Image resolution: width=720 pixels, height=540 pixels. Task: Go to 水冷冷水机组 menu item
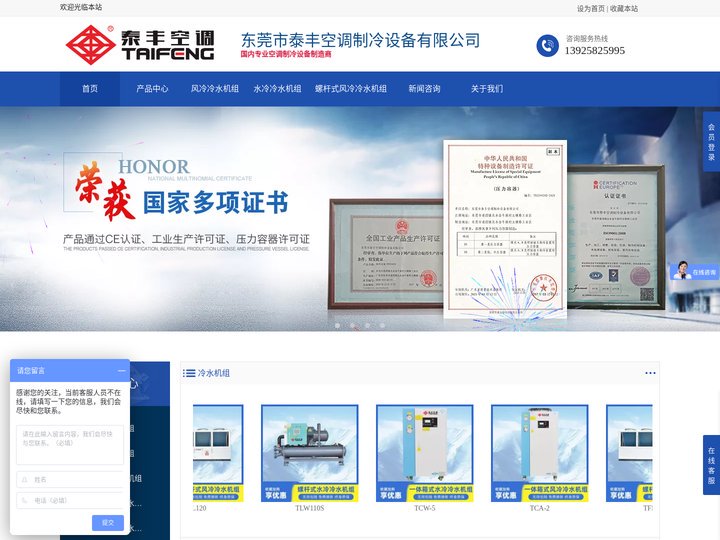pyautogui.click(x=277, y=89)
